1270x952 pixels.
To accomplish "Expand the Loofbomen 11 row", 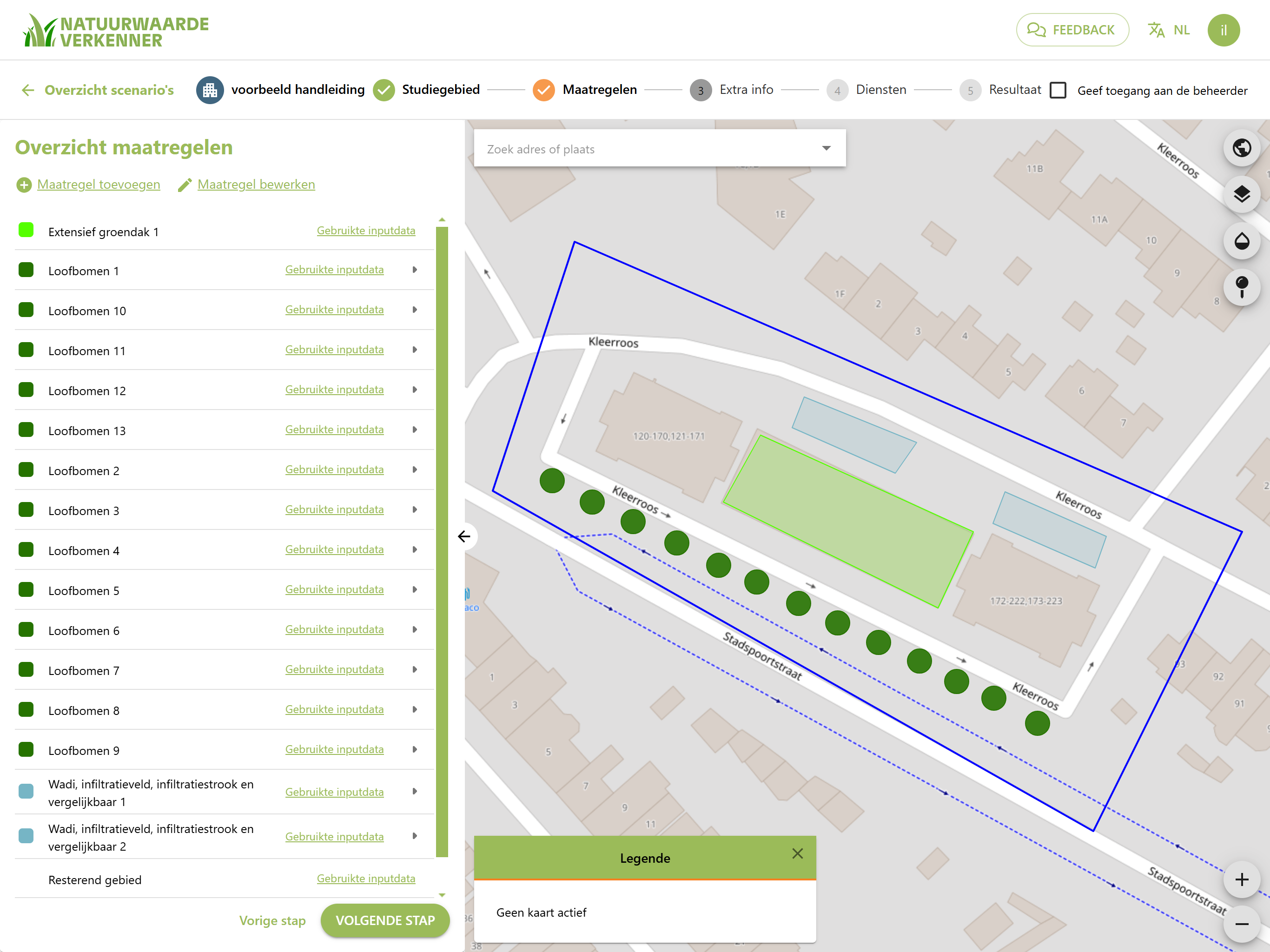I will [415, 350].
